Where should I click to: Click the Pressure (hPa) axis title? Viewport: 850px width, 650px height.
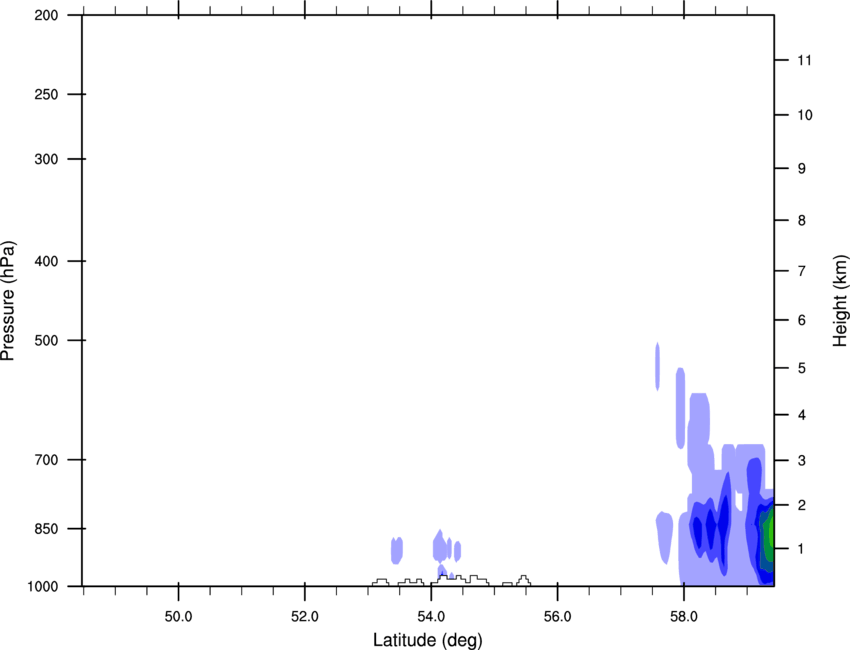(8, 301)
